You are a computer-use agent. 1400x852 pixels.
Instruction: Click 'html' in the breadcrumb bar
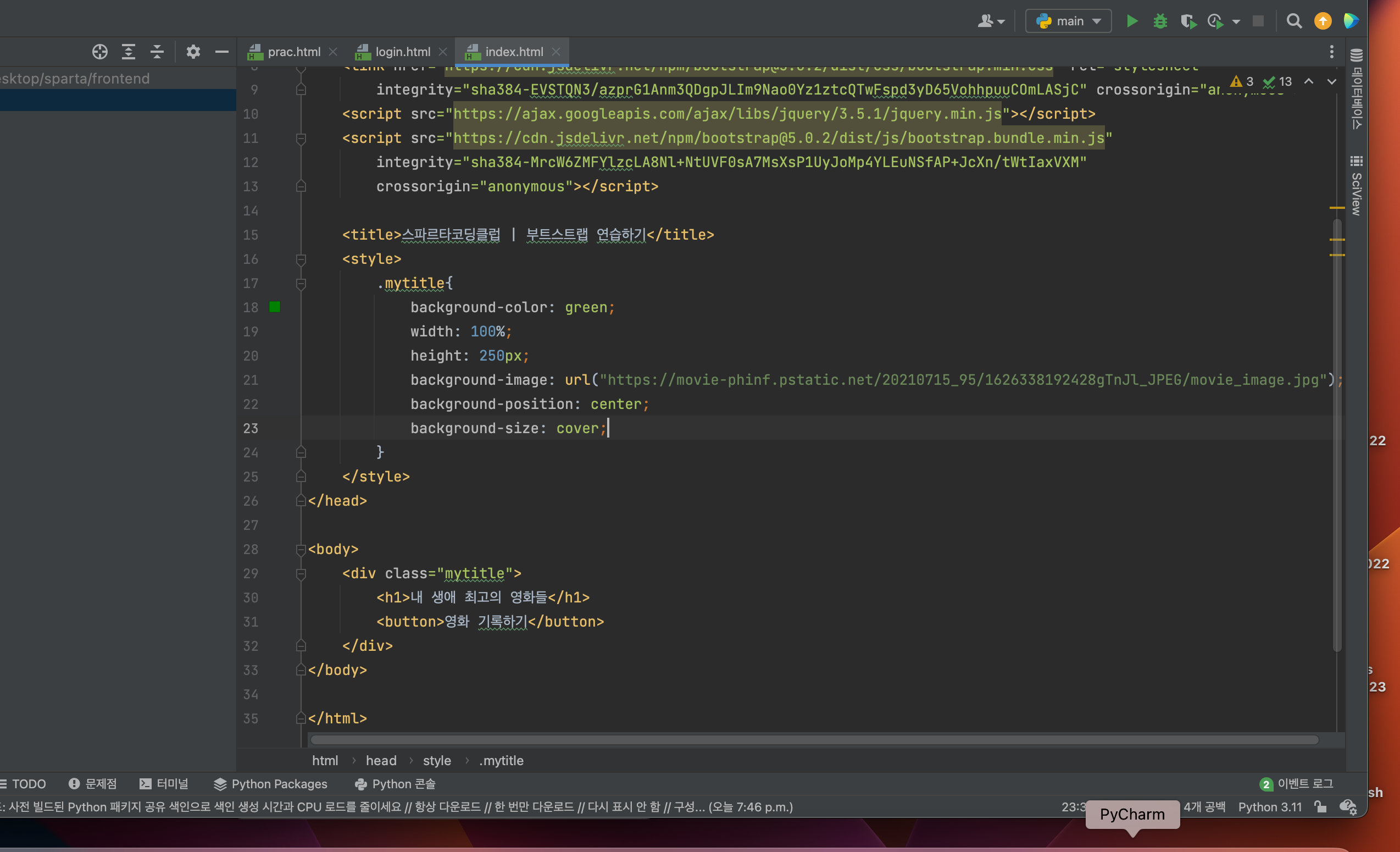[325, 761]
